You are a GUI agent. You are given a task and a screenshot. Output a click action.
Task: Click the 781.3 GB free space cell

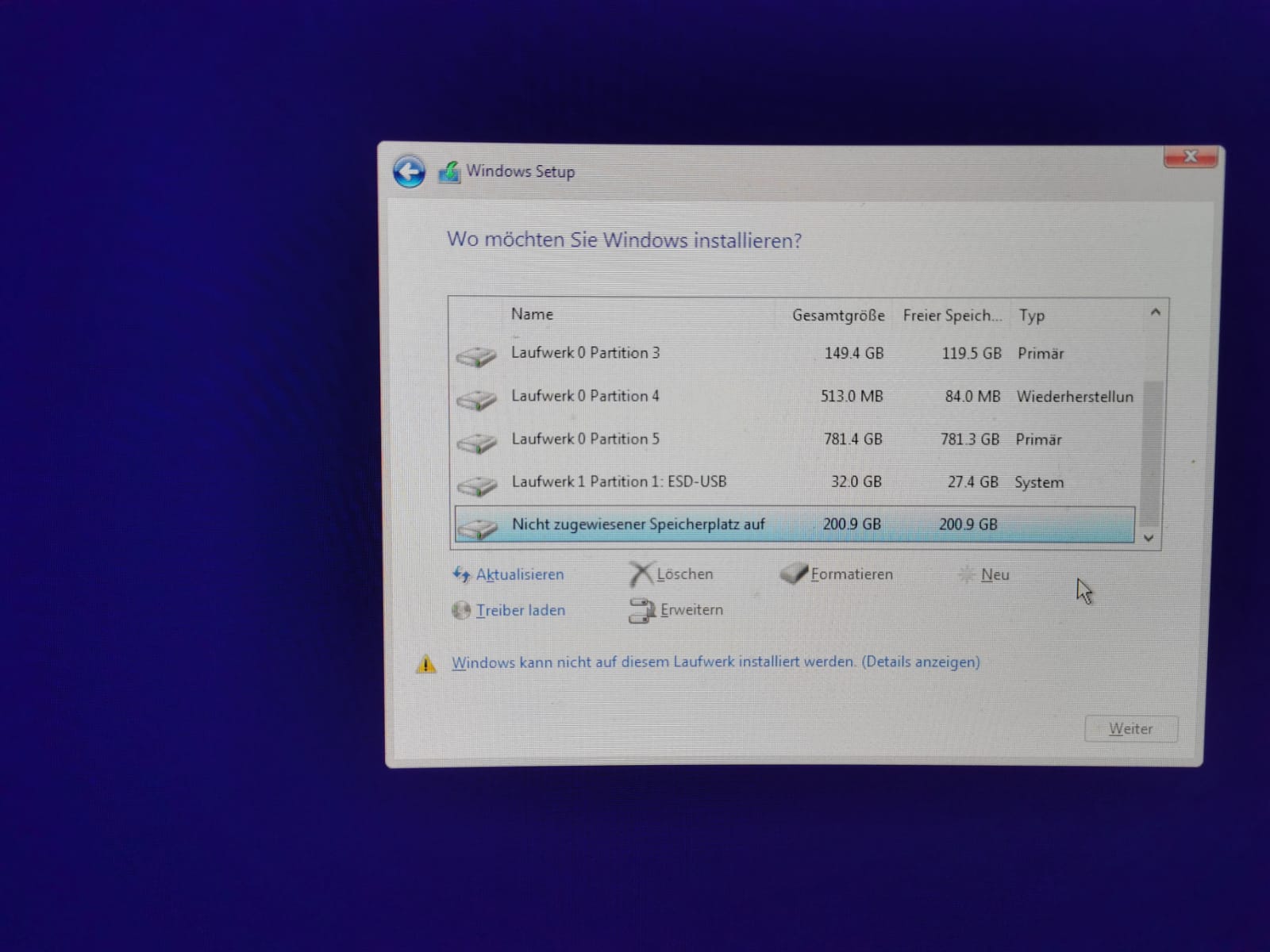pyautogui.click(x=970, y=439)
